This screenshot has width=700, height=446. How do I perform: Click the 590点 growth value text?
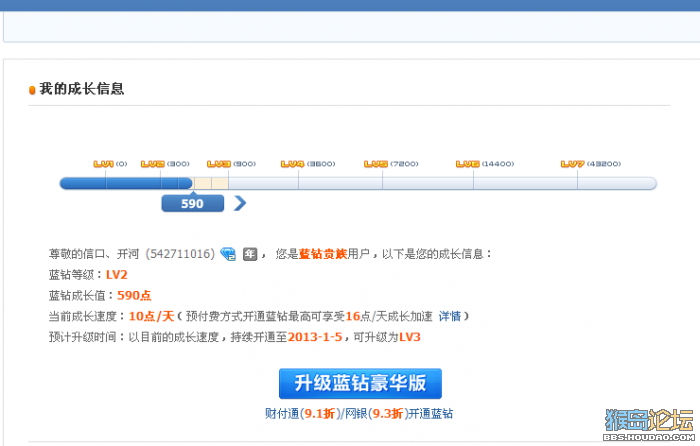(134, 295)
